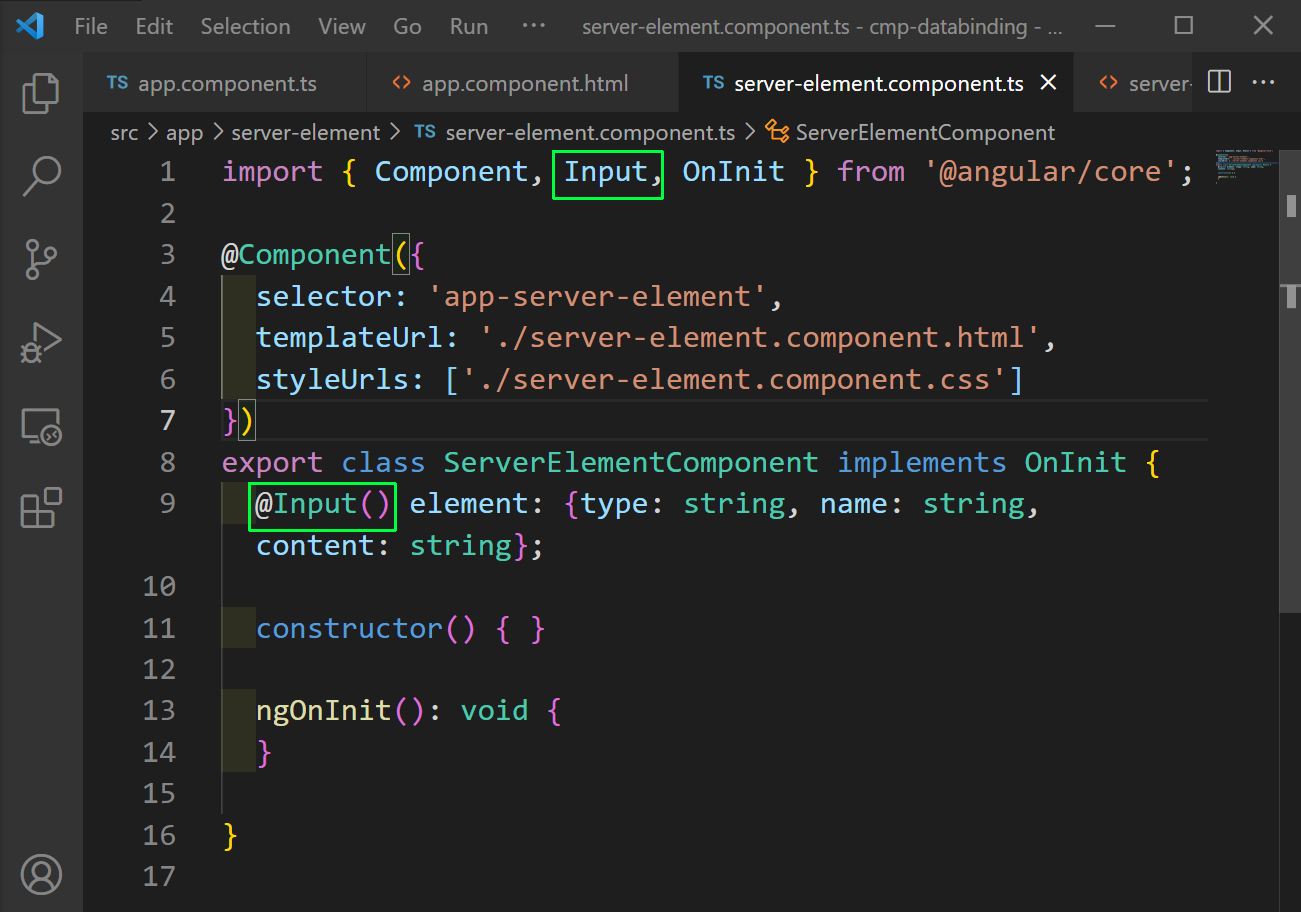Switch to the app.component.html tab
Viewport: 1301px width, 912px height.
(x=523, y=83)
